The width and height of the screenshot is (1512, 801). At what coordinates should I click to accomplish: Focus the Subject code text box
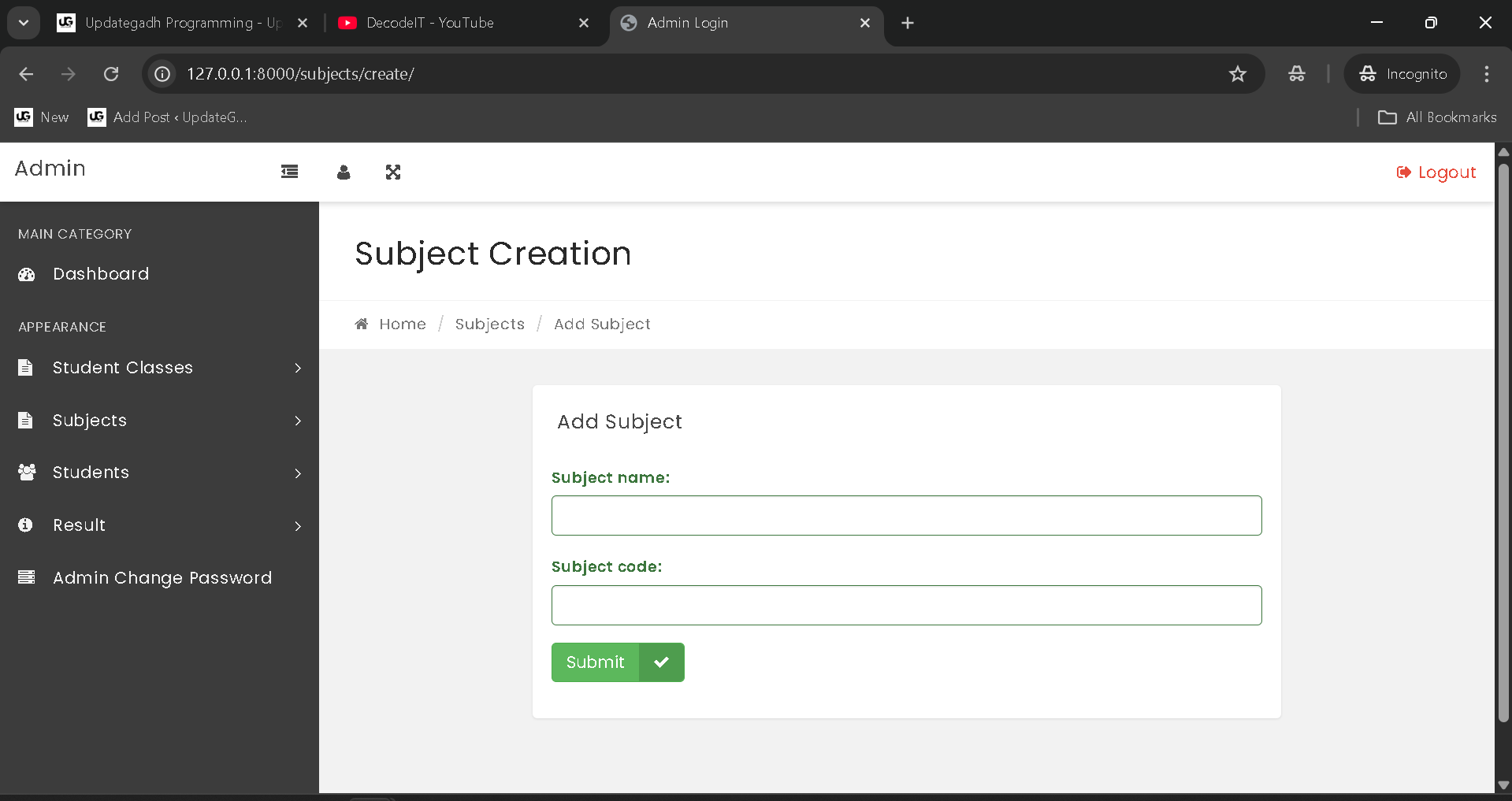click(906, 606)
